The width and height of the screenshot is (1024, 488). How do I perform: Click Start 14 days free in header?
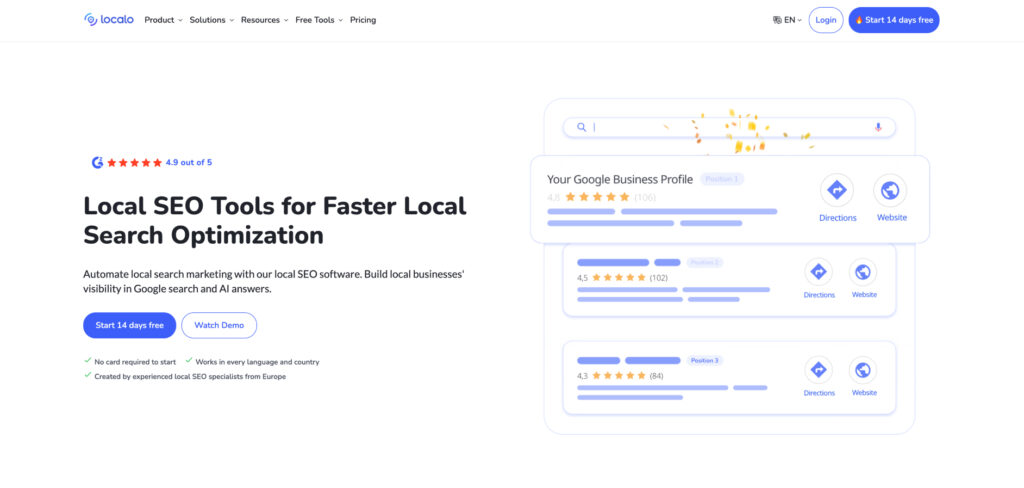pyautogui.click(x=893, y=20)
